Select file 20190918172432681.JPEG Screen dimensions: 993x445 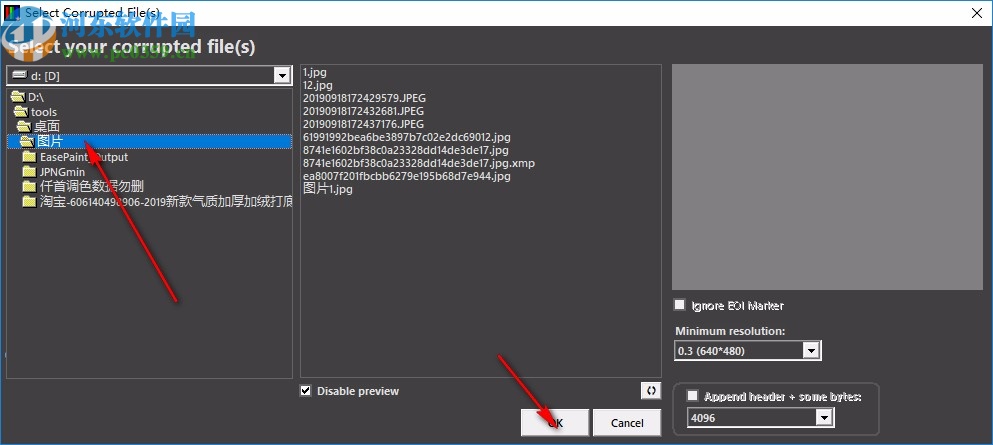(364, 111)
